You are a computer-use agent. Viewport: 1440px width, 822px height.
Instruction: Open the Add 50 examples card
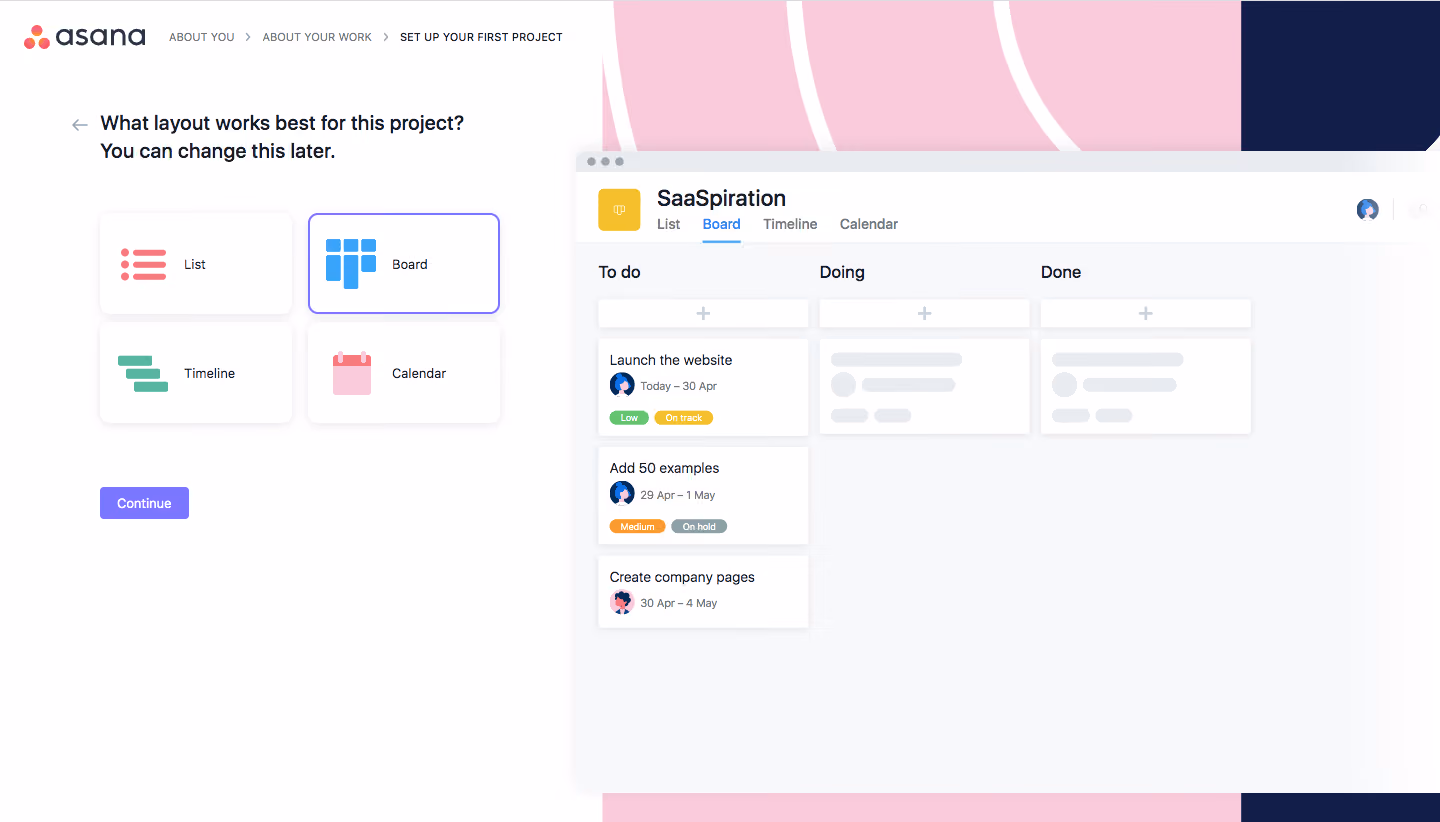[703, 495]
